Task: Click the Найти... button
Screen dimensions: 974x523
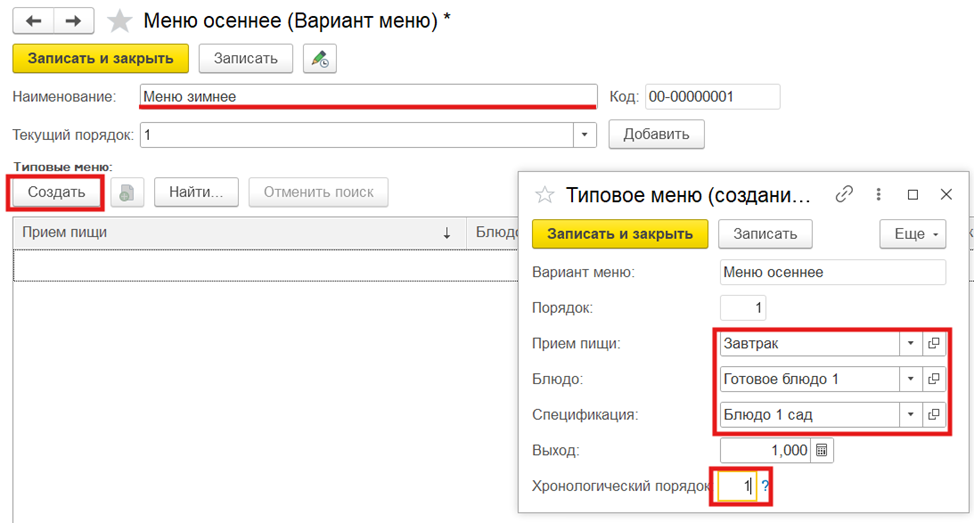Action: [196, 193]
